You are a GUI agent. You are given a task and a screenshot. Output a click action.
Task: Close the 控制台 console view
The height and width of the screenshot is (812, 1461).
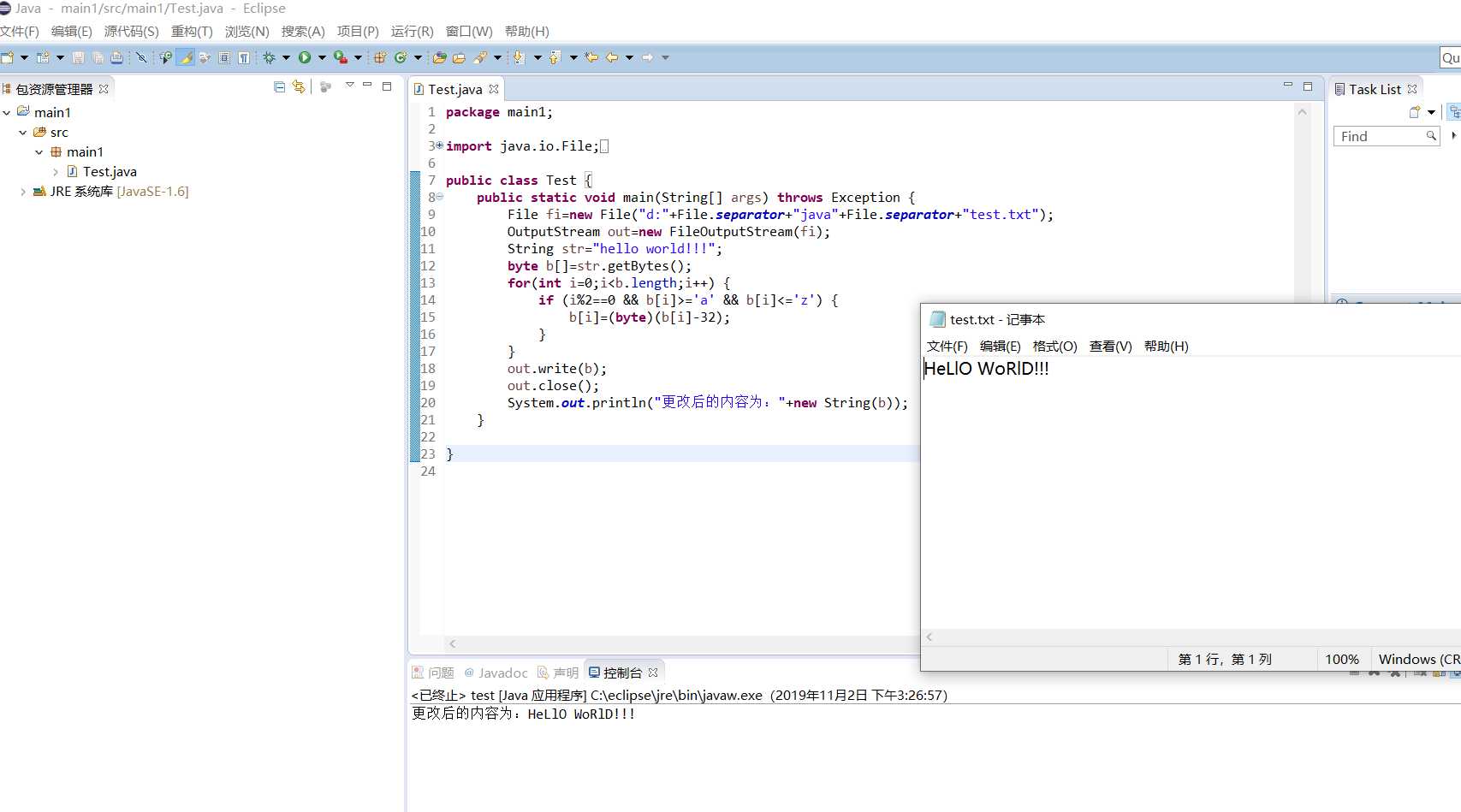pos(653,673)
